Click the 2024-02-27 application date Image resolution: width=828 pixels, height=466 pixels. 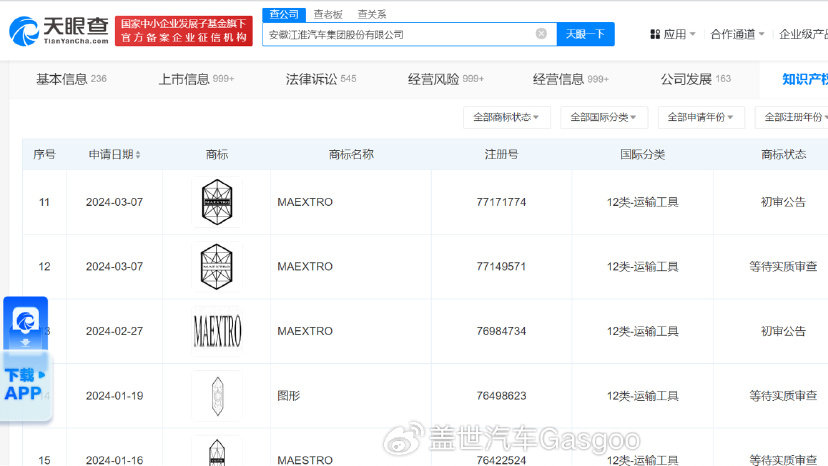click(x=115, y=331)
